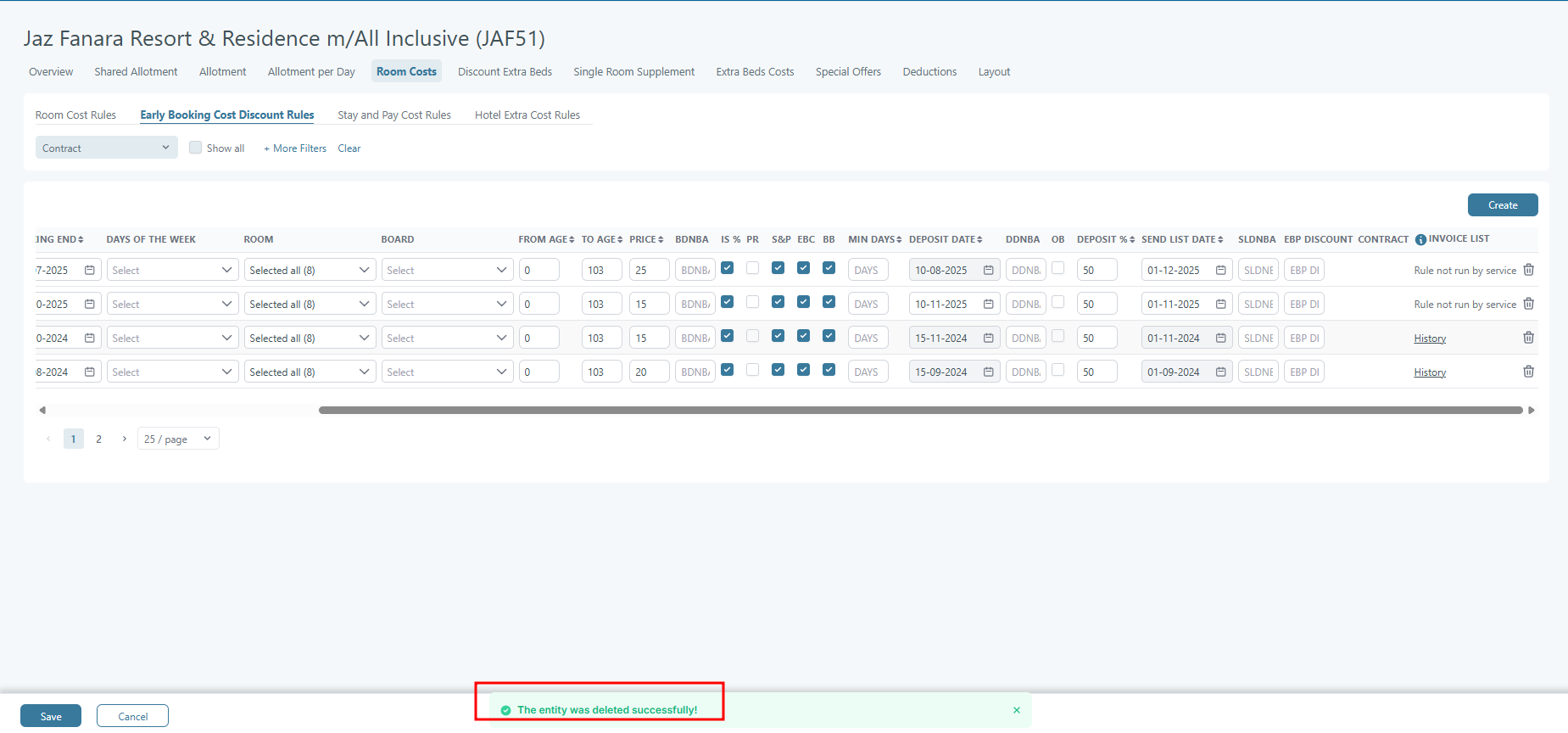Click the Create button
This screenshot has width=1568, height=733.
(x=1502, y=205)
